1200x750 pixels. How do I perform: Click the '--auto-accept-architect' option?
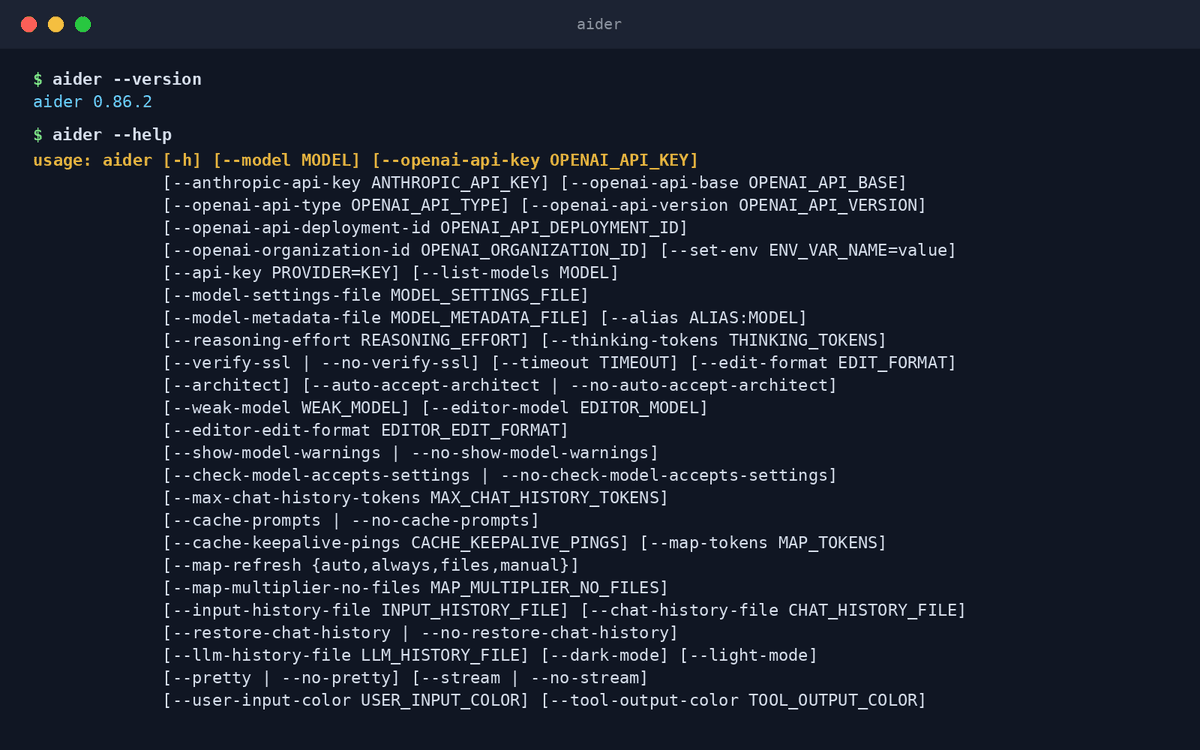[570, 385]
